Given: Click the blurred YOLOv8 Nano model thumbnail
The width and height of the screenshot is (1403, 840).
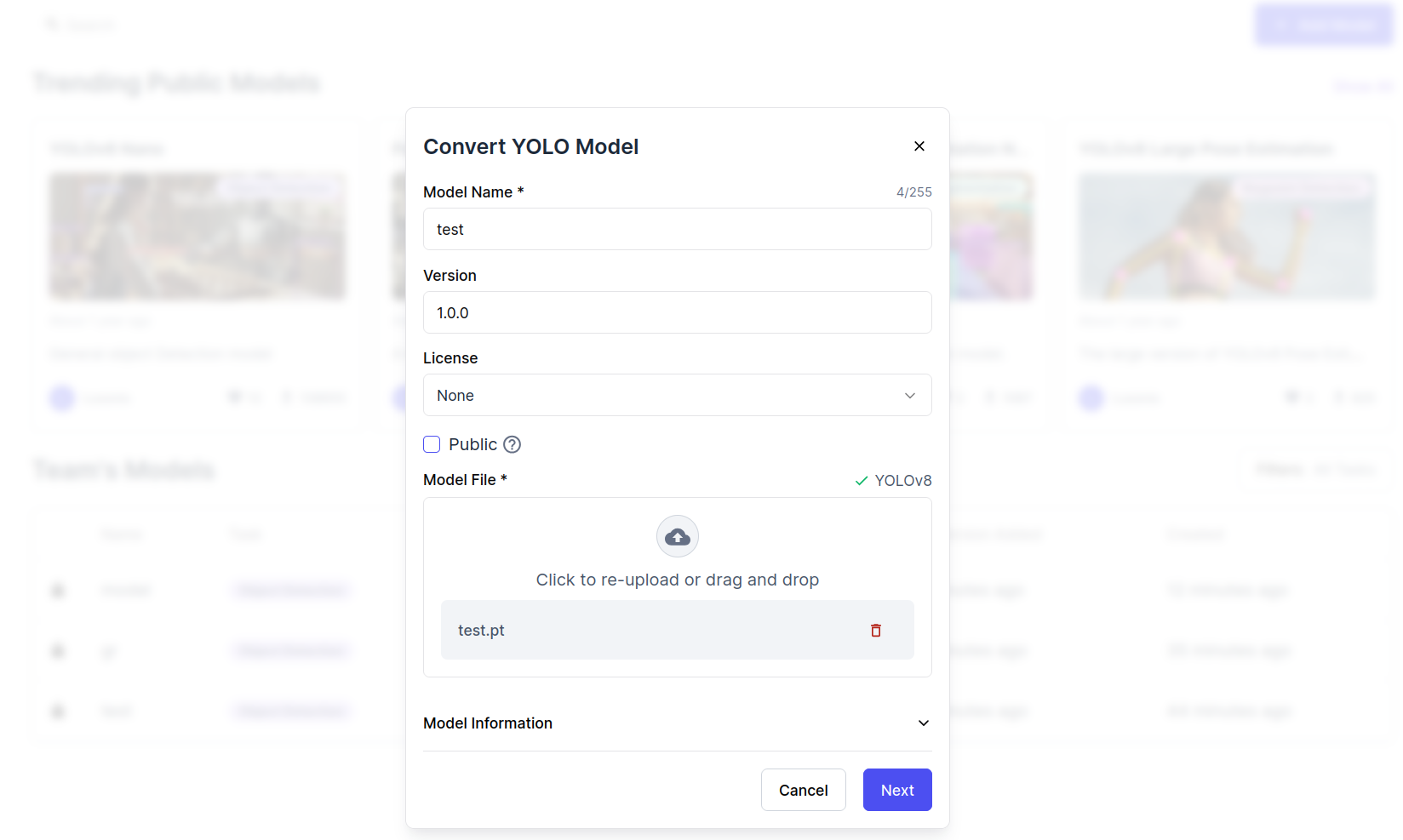Looking at the screenshot, I should point(198,237).
